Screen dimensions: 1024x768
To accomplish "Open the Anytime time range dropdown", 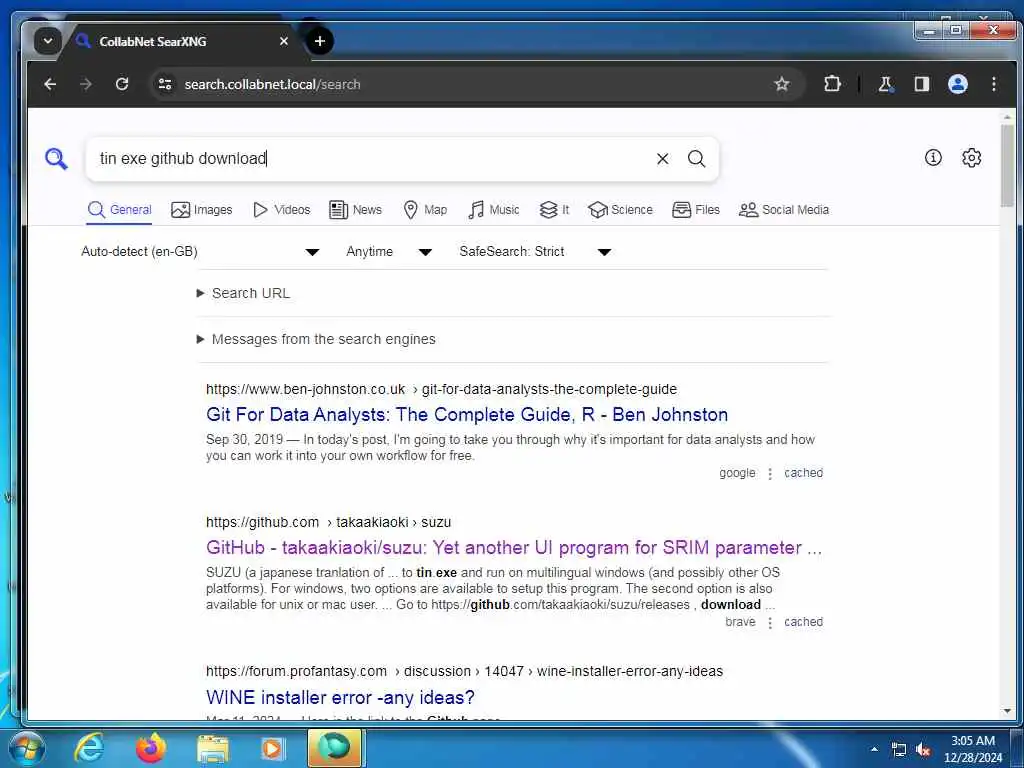I will pos(389,251).
